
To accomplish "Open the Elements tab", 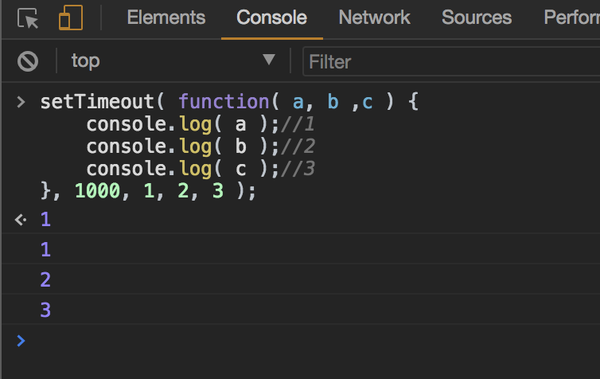I will (x=166, y=18).
